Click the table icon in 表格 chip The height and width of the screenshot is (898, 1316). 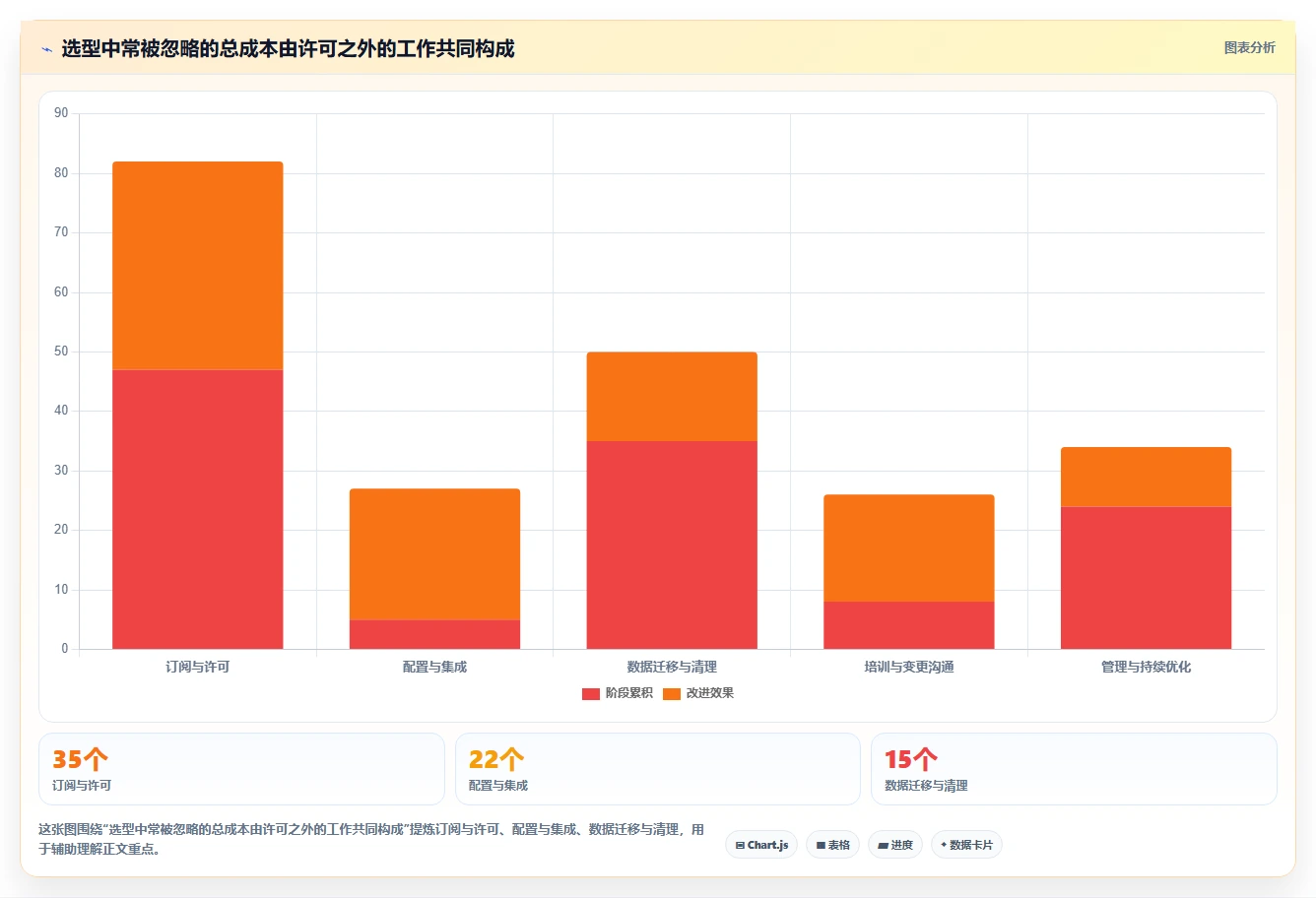(x=821, y=846)
